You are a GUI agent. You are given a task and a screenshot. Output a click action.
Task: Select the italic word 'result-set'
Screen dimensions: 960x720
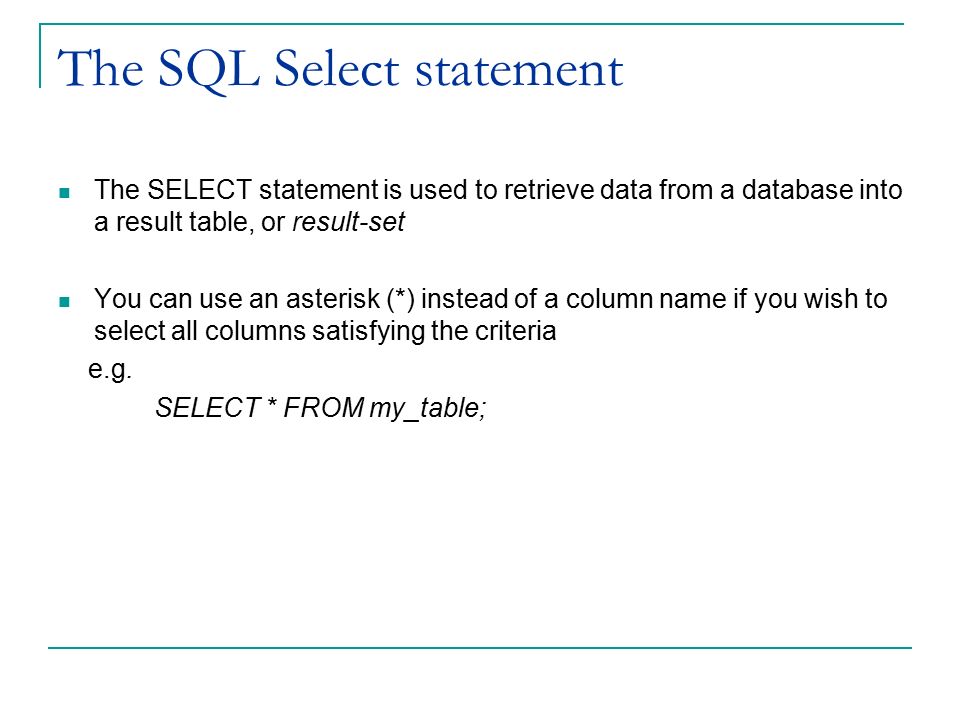tap(348, 222)
